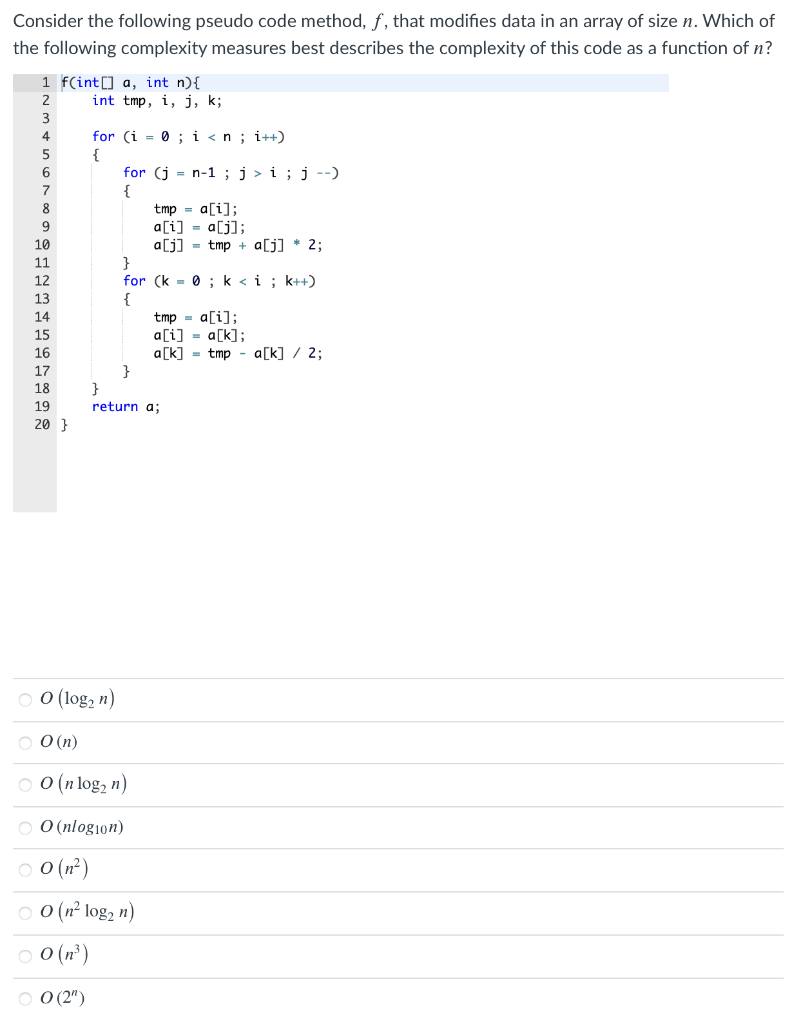Screen dimensions: 801x1024
Task: Select the O(log₂ n) answer option
Action: [x=24, y=699]
